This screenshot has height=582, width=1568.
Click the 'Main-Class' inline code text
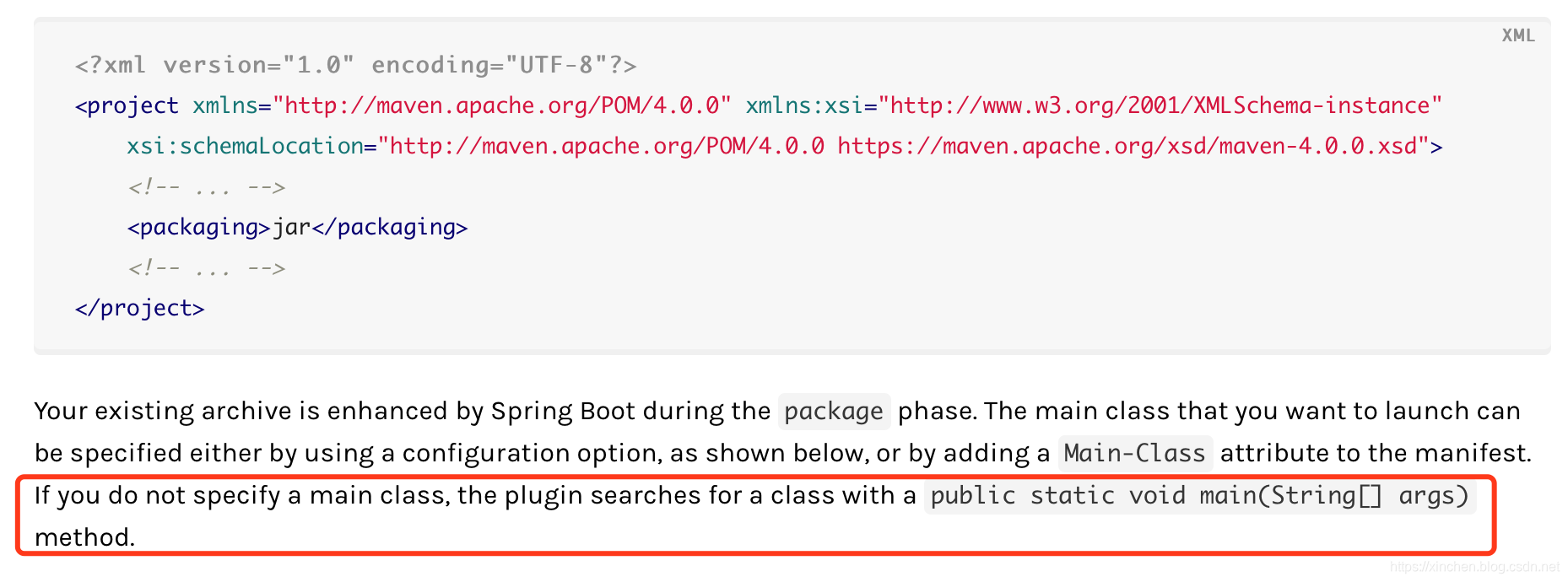pyautogui.click(x=1134, y=454)
